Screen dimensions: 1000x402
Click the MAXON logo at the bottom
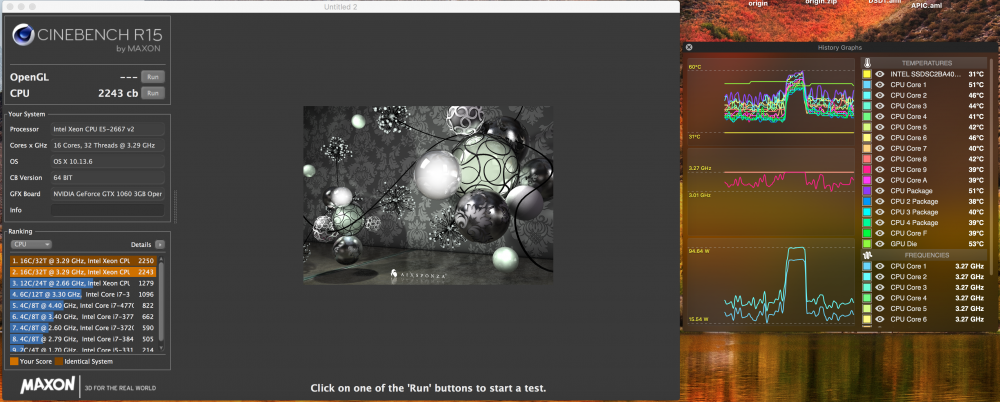48,385
